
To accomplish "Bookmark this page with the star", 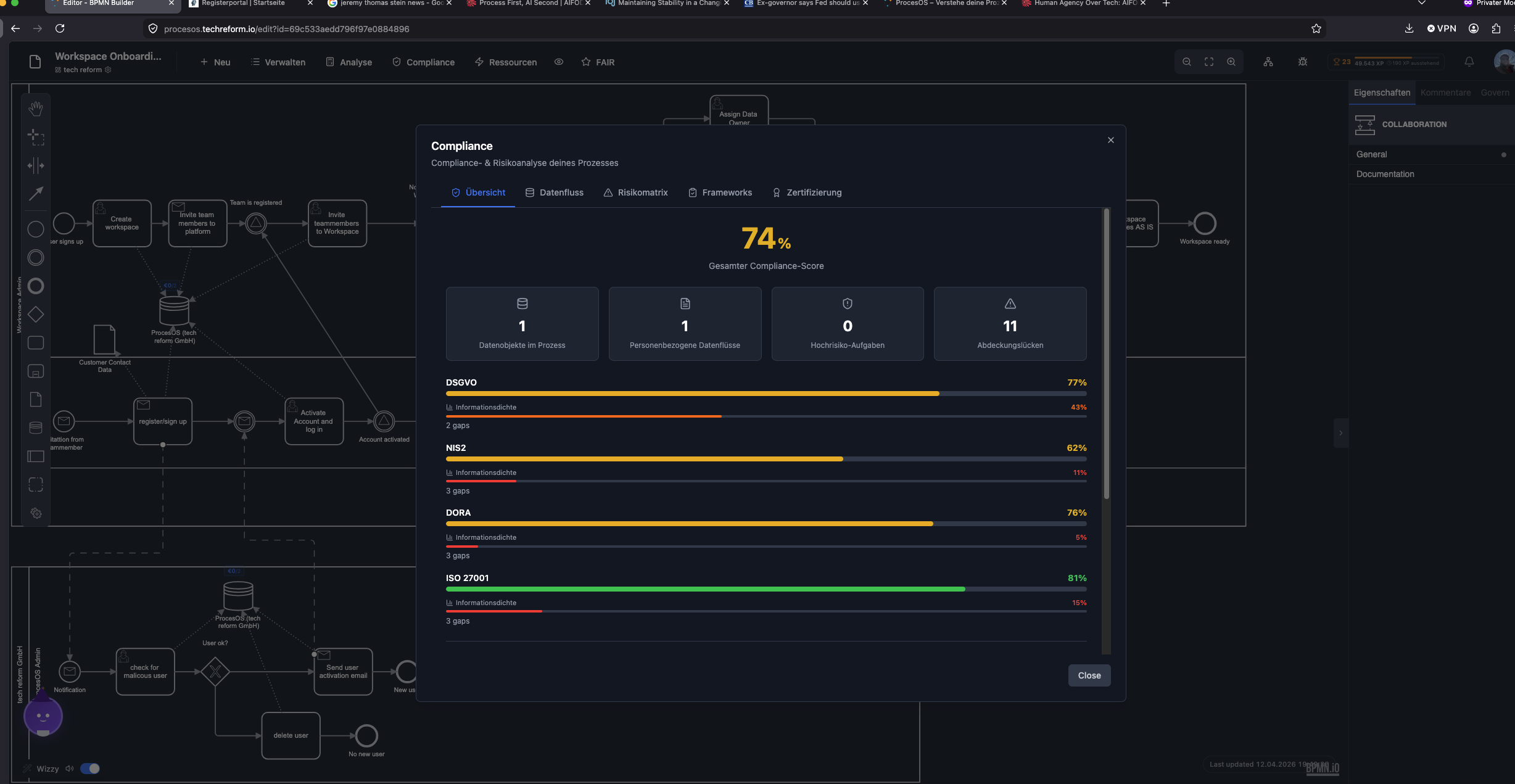I will tap(1316, 28).
